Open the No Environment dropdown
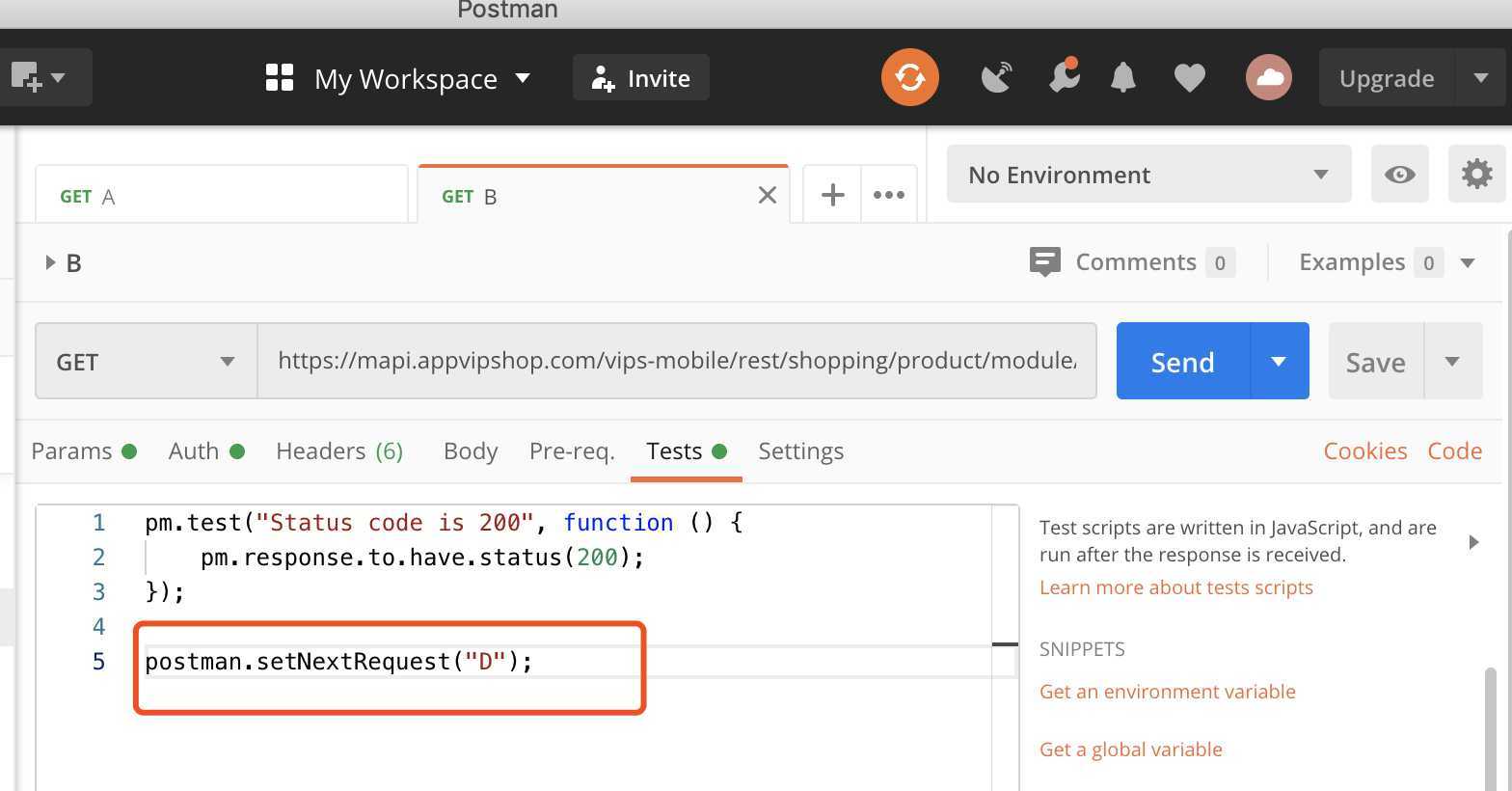 tap(1148, 175)
